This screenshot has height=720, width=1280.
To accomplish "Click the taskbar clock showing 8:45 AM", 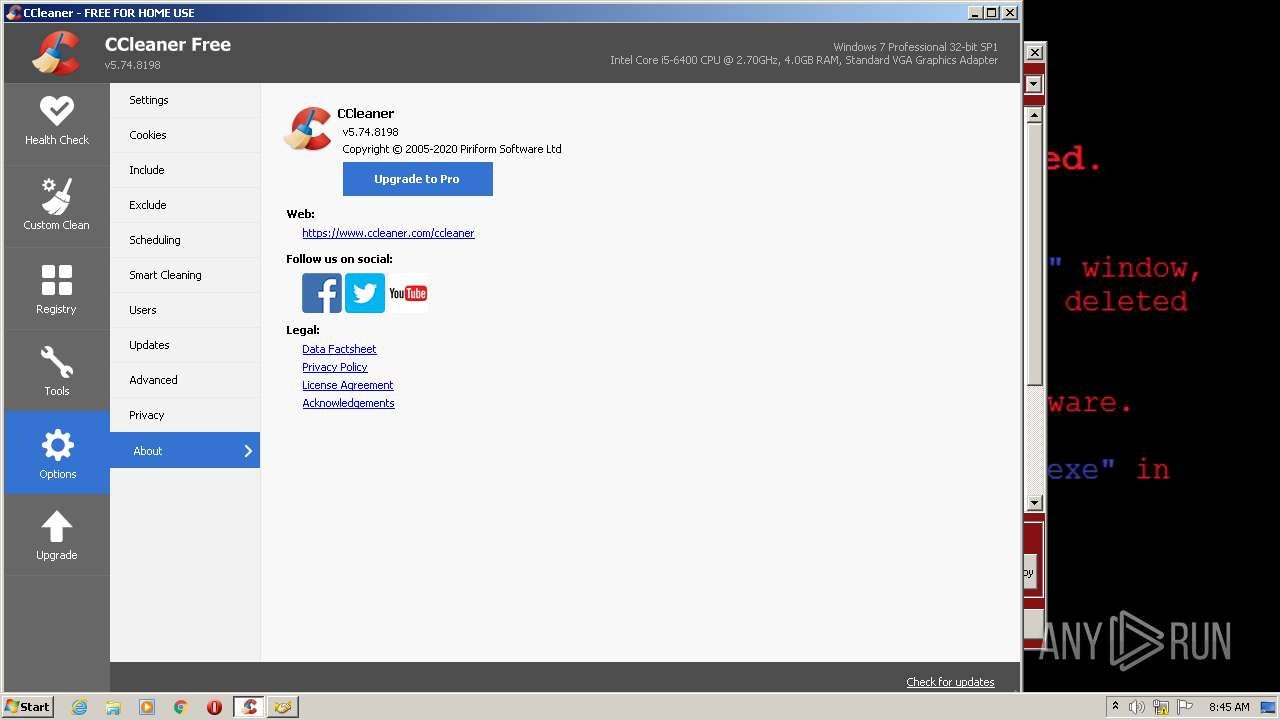I will 1229,707.
